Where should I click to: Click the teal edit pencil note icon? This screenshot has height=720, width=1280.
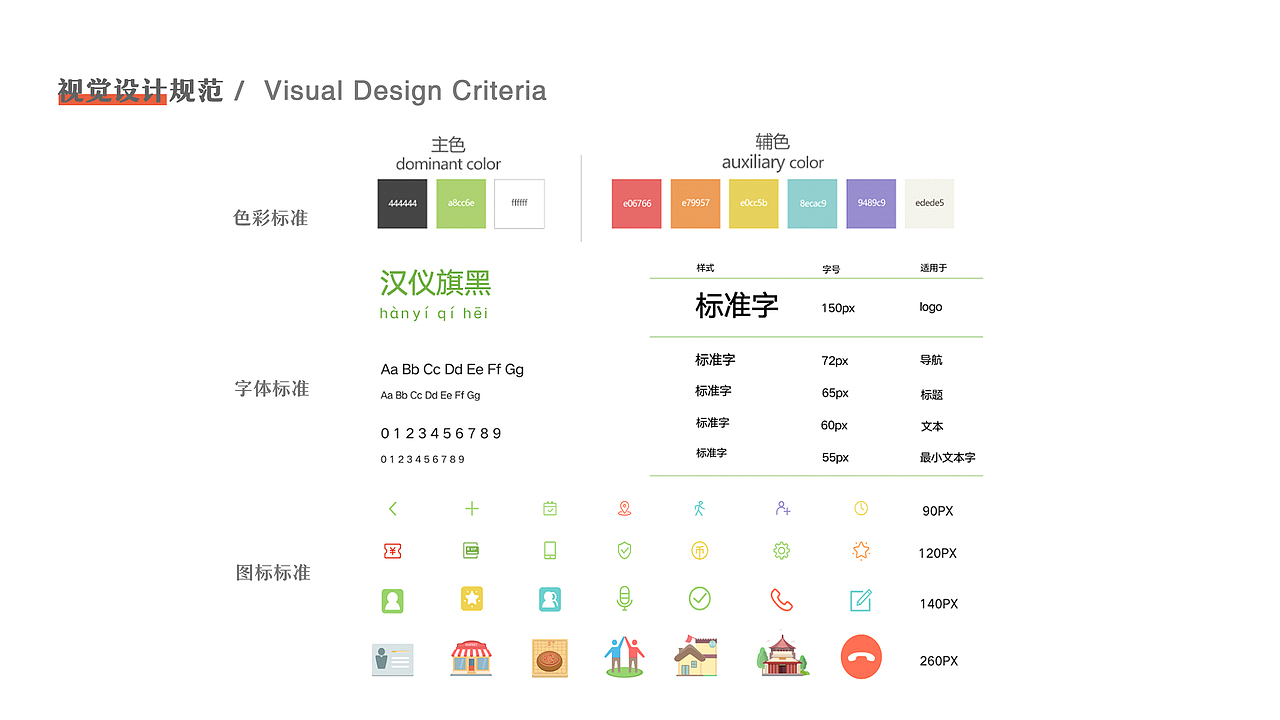[861, 600]
